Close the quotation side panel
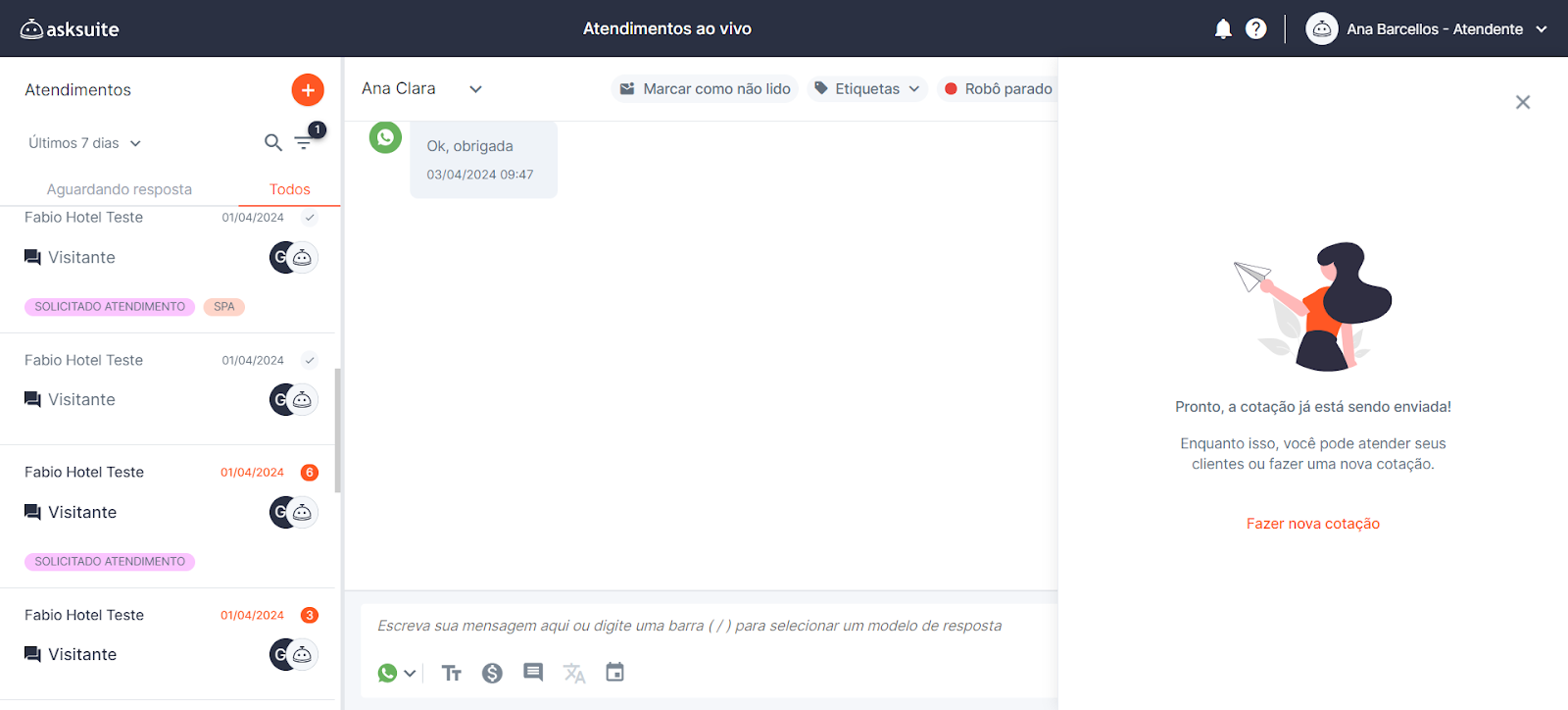Viewport: 1568px width, 710px height. (x=1523, y=102)
